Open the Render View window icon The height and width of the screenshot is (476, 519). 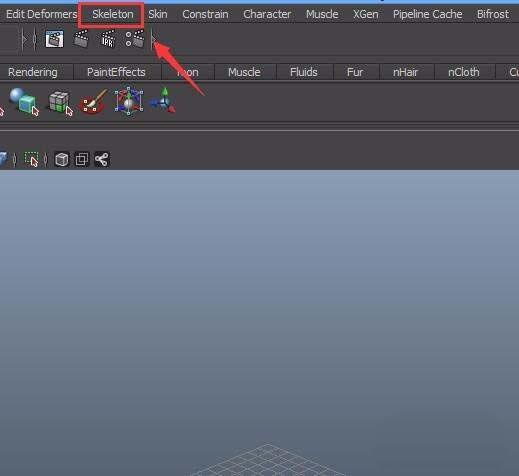click(x=54, y=39)
